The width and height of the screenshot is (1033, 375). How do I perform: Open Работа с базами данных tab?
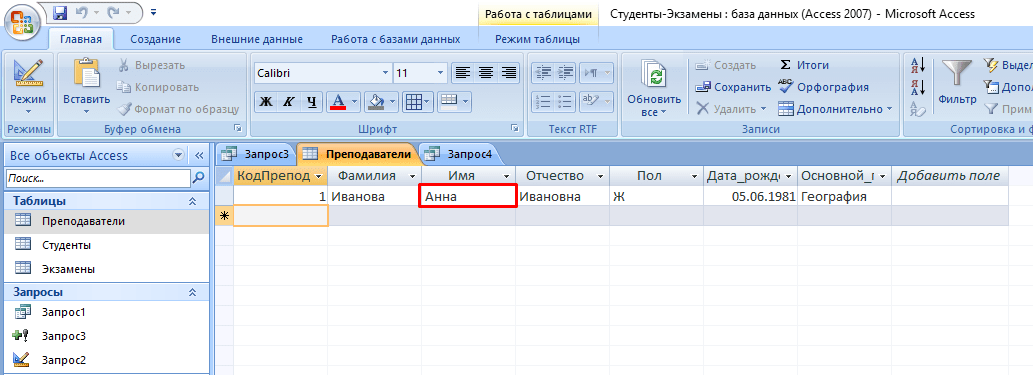(395, 39)
